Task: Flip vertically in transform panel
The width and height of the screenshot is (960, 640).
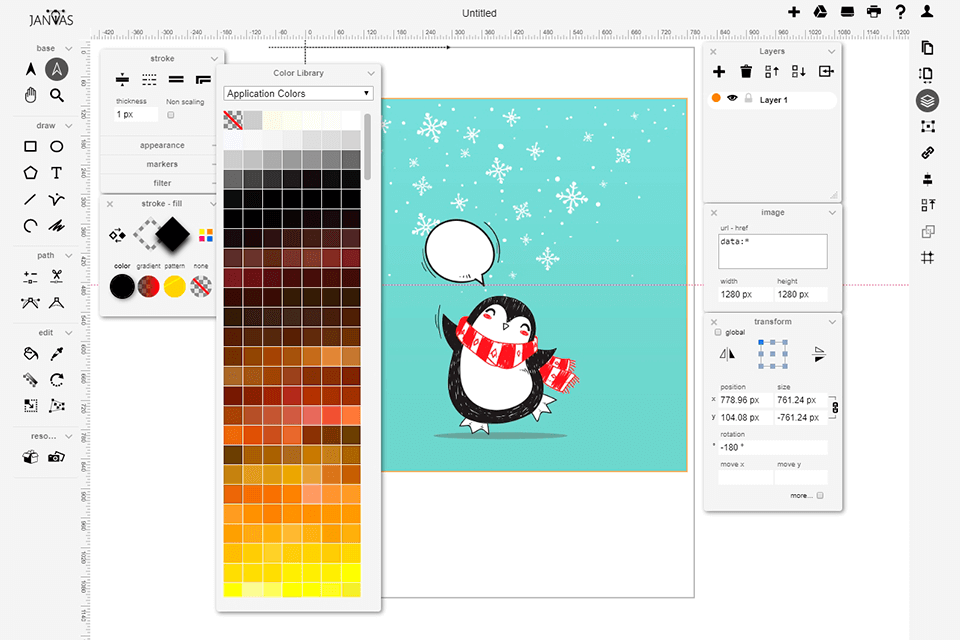Action: click(819, 354)
